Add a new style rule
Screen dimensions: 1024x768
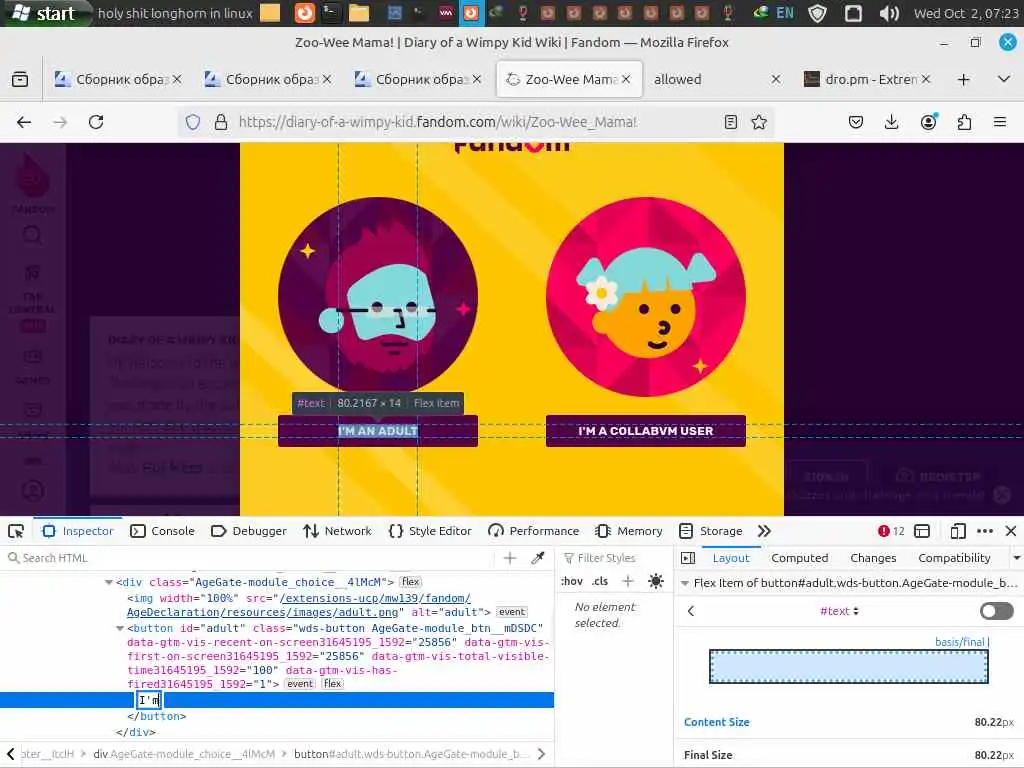[628, 581]
